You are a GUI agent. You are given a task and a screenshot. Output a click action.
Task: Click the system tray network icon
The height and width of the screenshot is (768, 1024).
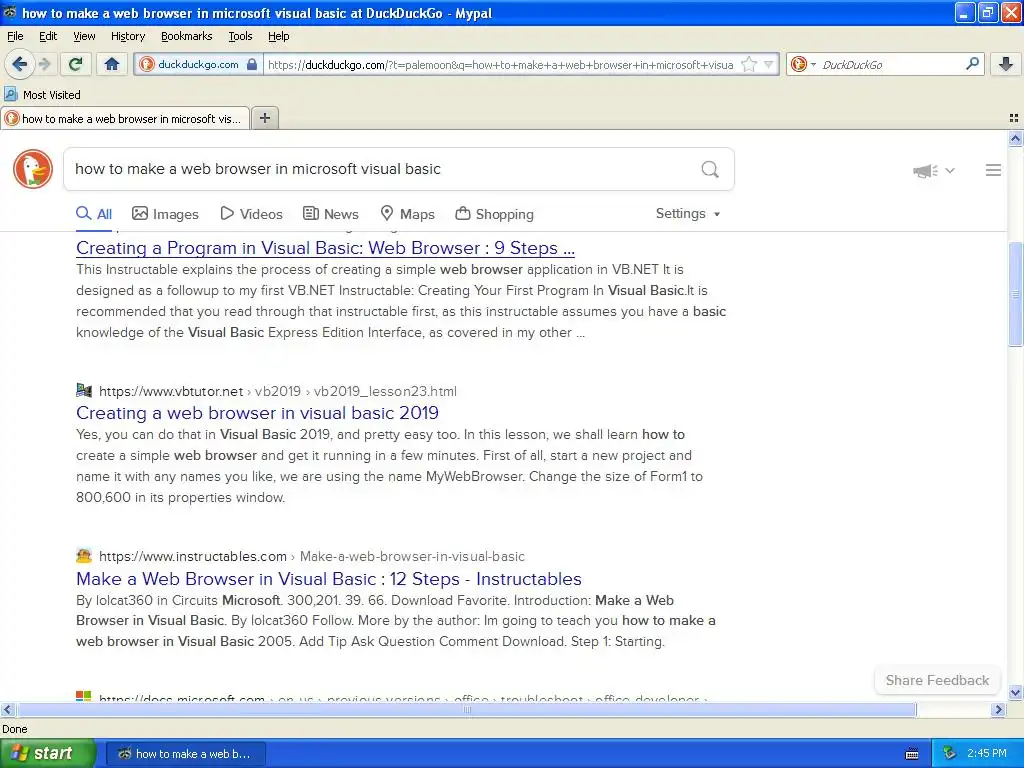click(x=950, y=753)
